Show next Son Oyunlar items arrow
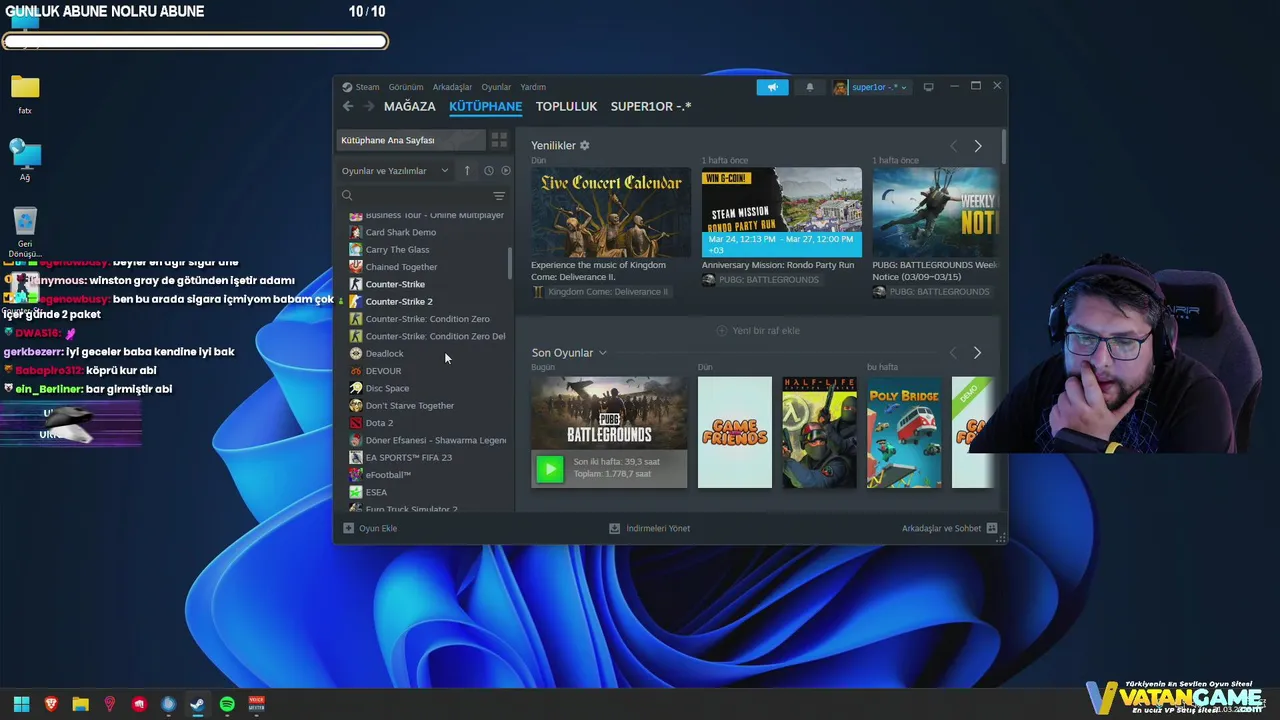 point(977,353)
